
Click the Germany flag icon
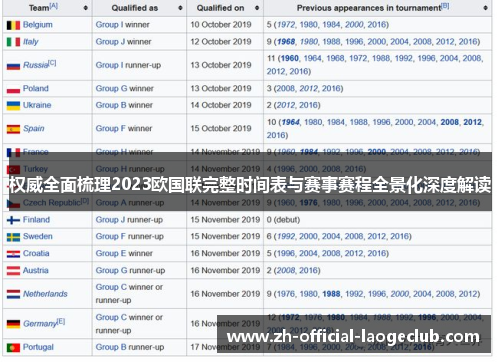13,324
